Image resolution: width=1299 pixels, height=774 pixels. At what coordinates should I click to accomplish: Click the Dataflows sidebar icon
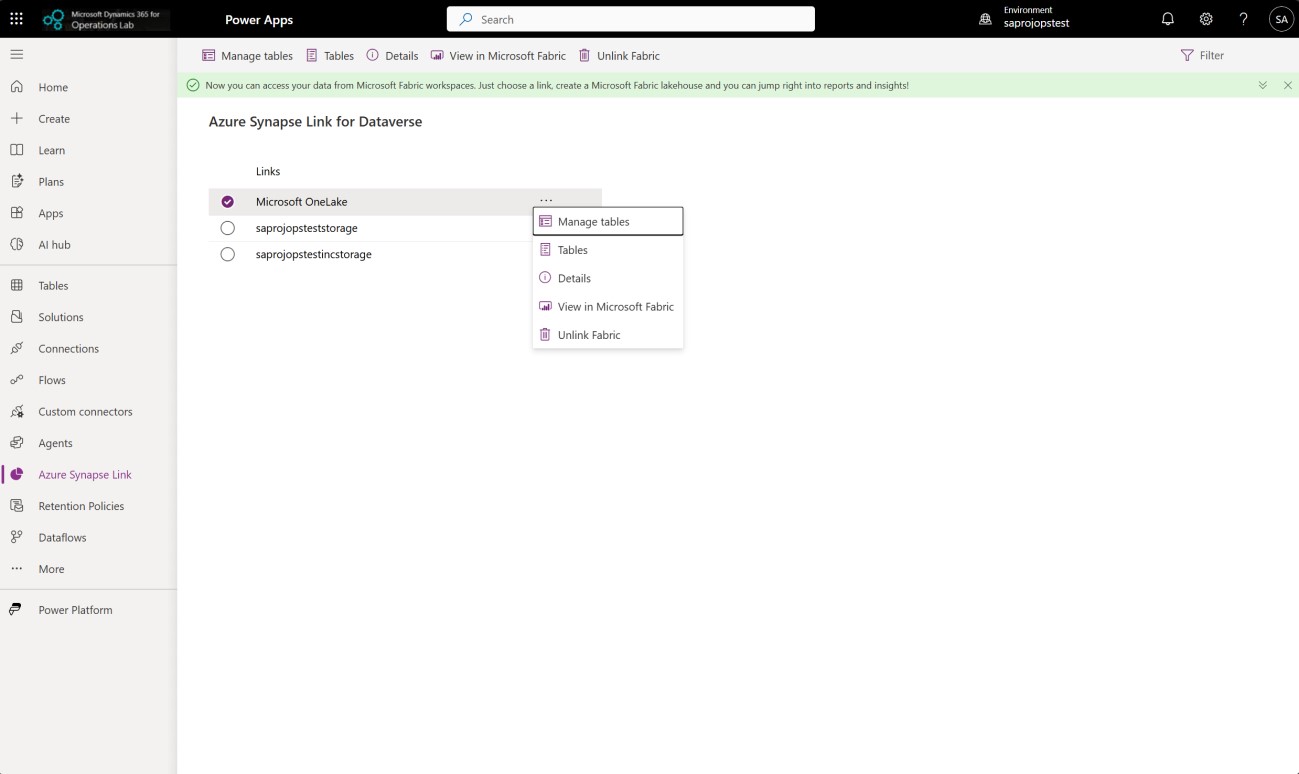coord(17,538)
